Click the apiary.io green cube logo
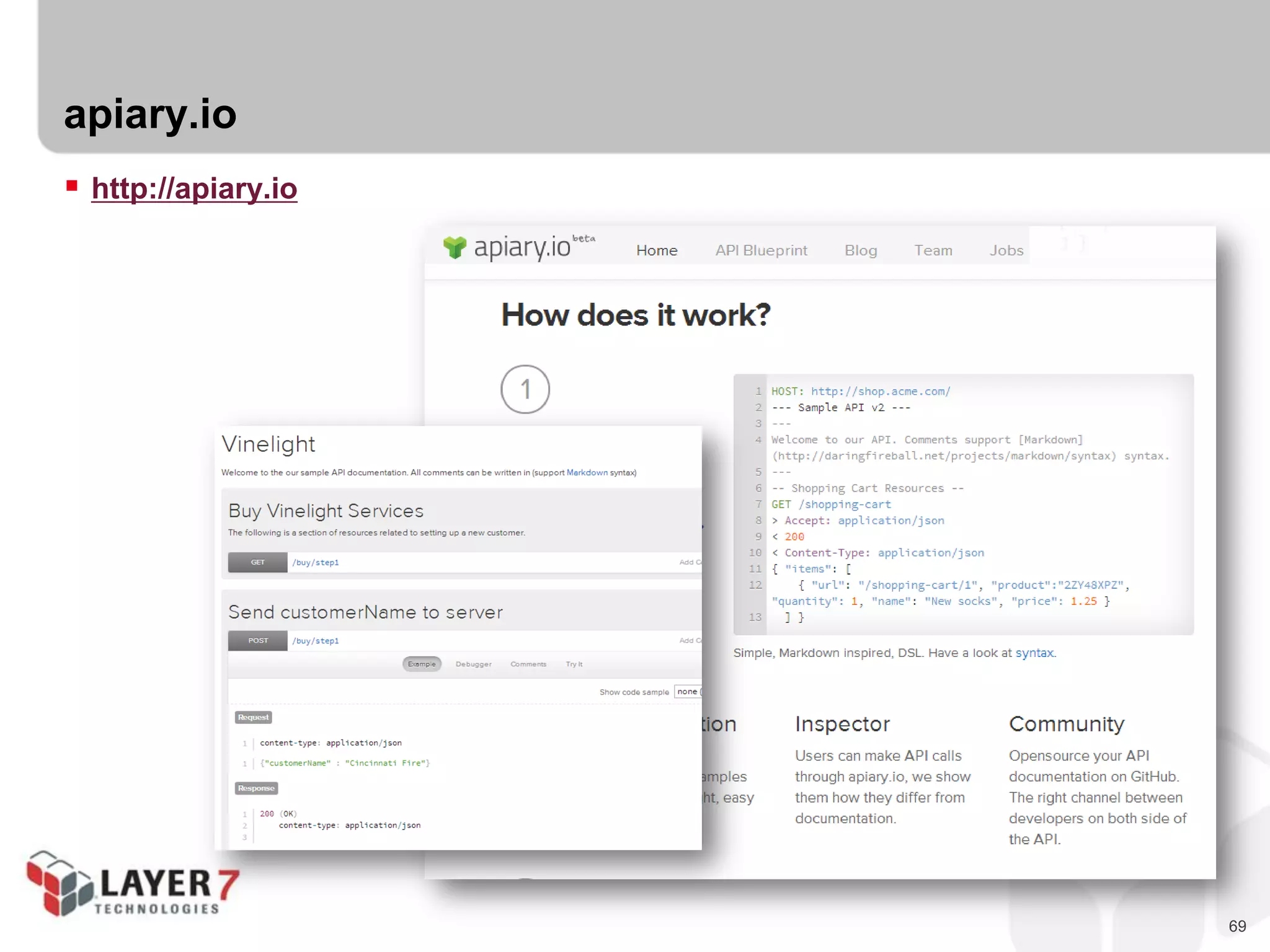1270x952 pixels. [455, 247]
